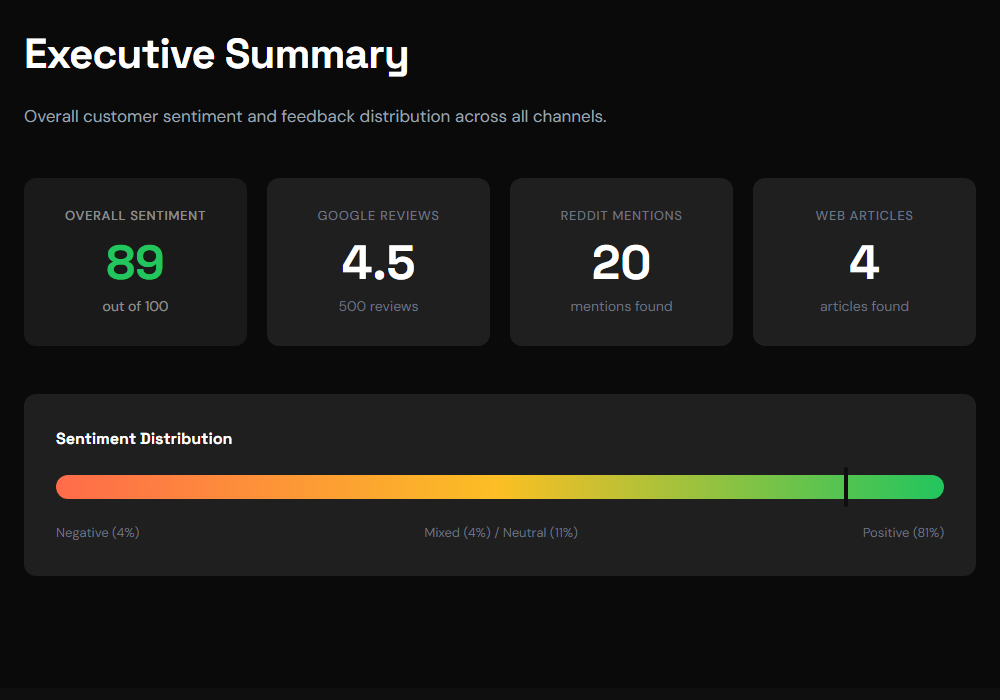Click the overall feedback description line
Image resolution: width=1000 pixels, height=700 pixels.
pos(314,116)
